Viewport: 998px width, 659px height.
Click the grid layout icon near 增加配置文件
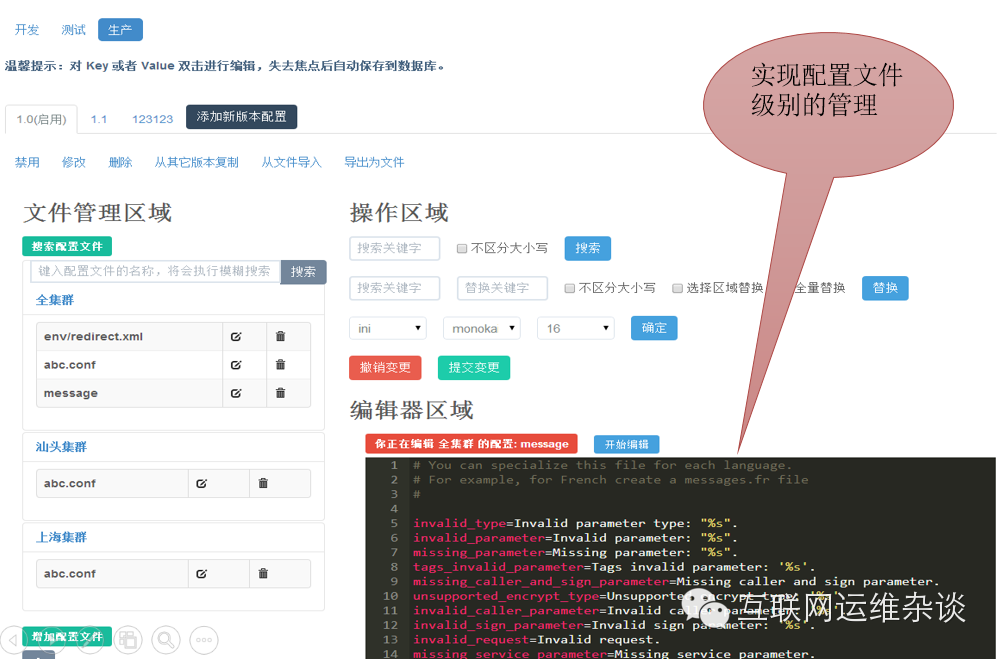(128, 640)
